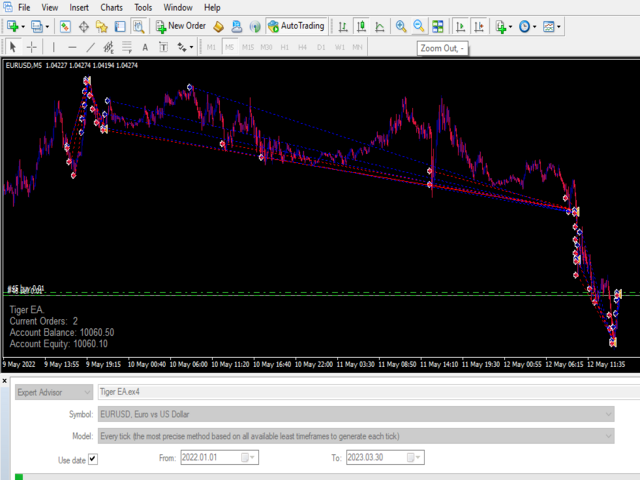Switch chart to bar chart view
The height and width of the screenshot is (480, 640).
pos(343,26)
